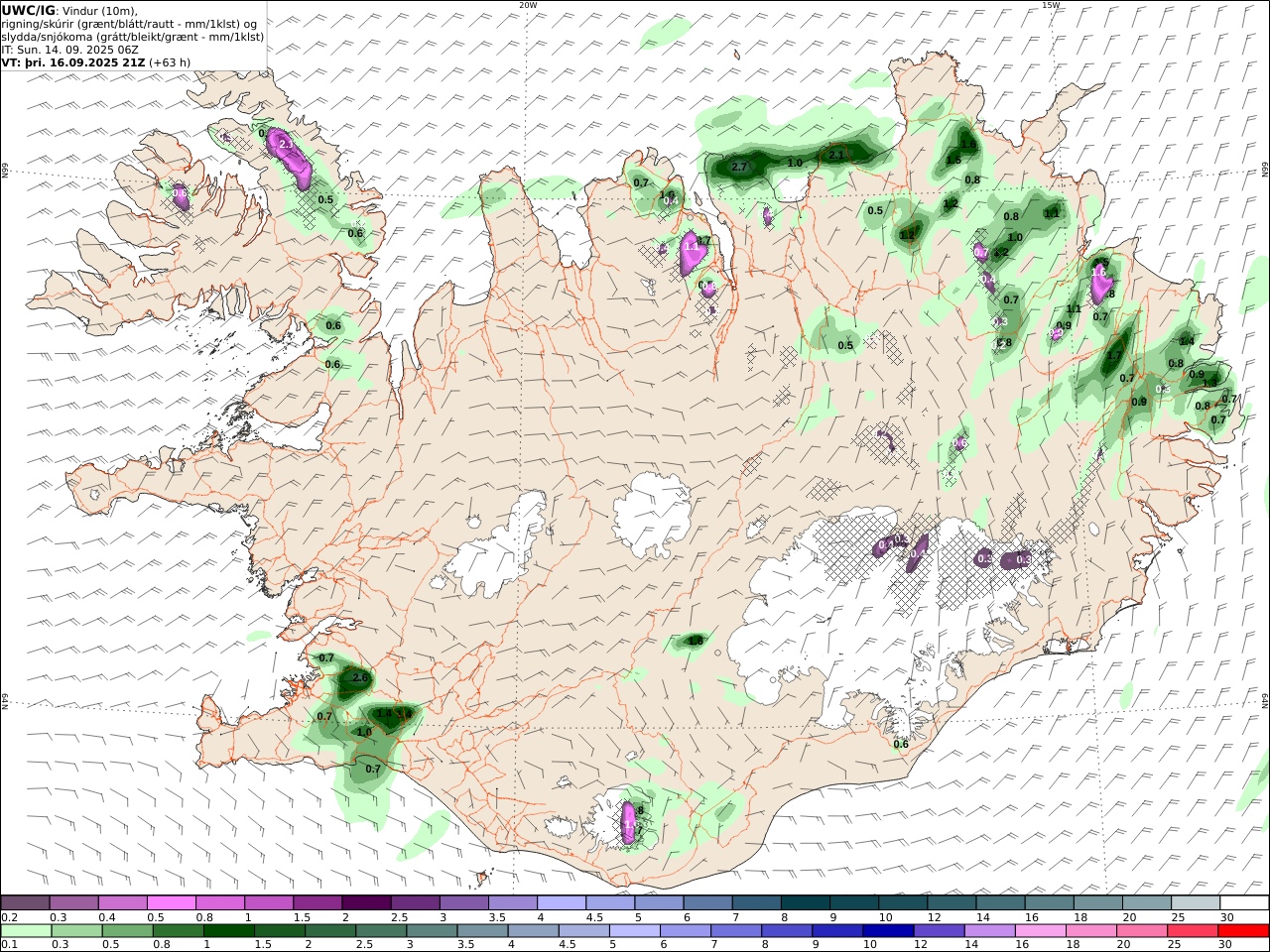Select the upper-row lavender swatch labeled 4
Image resolution: width=1270 pixels, height=952 pixels.
pyautogui.click(x=562, y=902)
